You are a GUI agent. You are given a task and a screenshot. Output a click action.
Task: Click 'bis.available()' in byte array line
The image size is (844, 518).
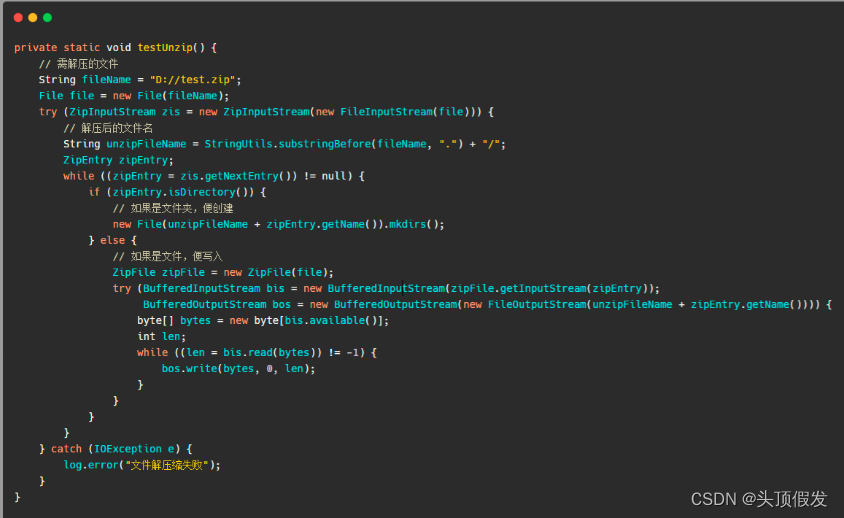pos(330,320)
